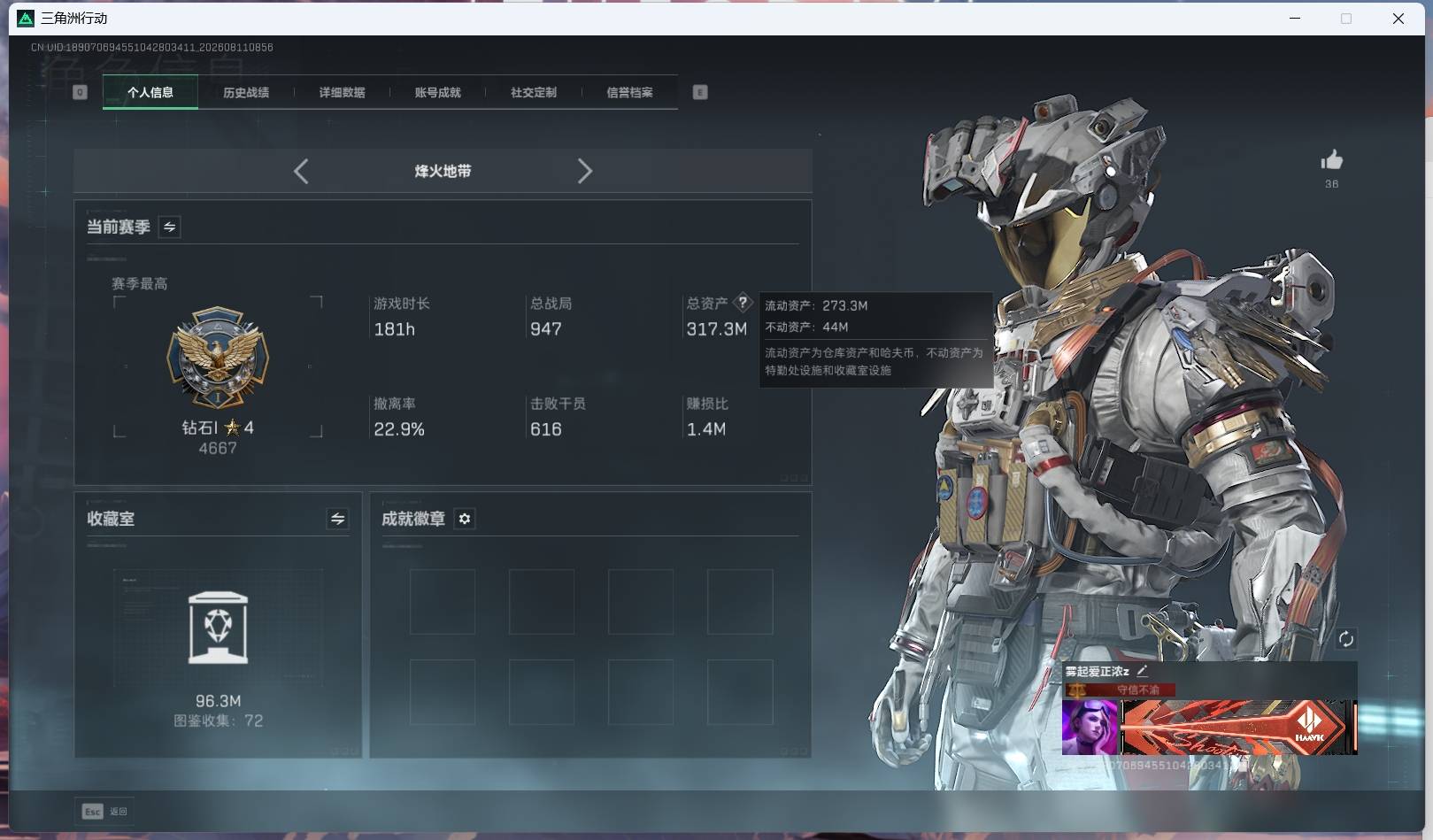Click the Esc 返回 back button
The image size is (1433, 840).
pos(105,811)
